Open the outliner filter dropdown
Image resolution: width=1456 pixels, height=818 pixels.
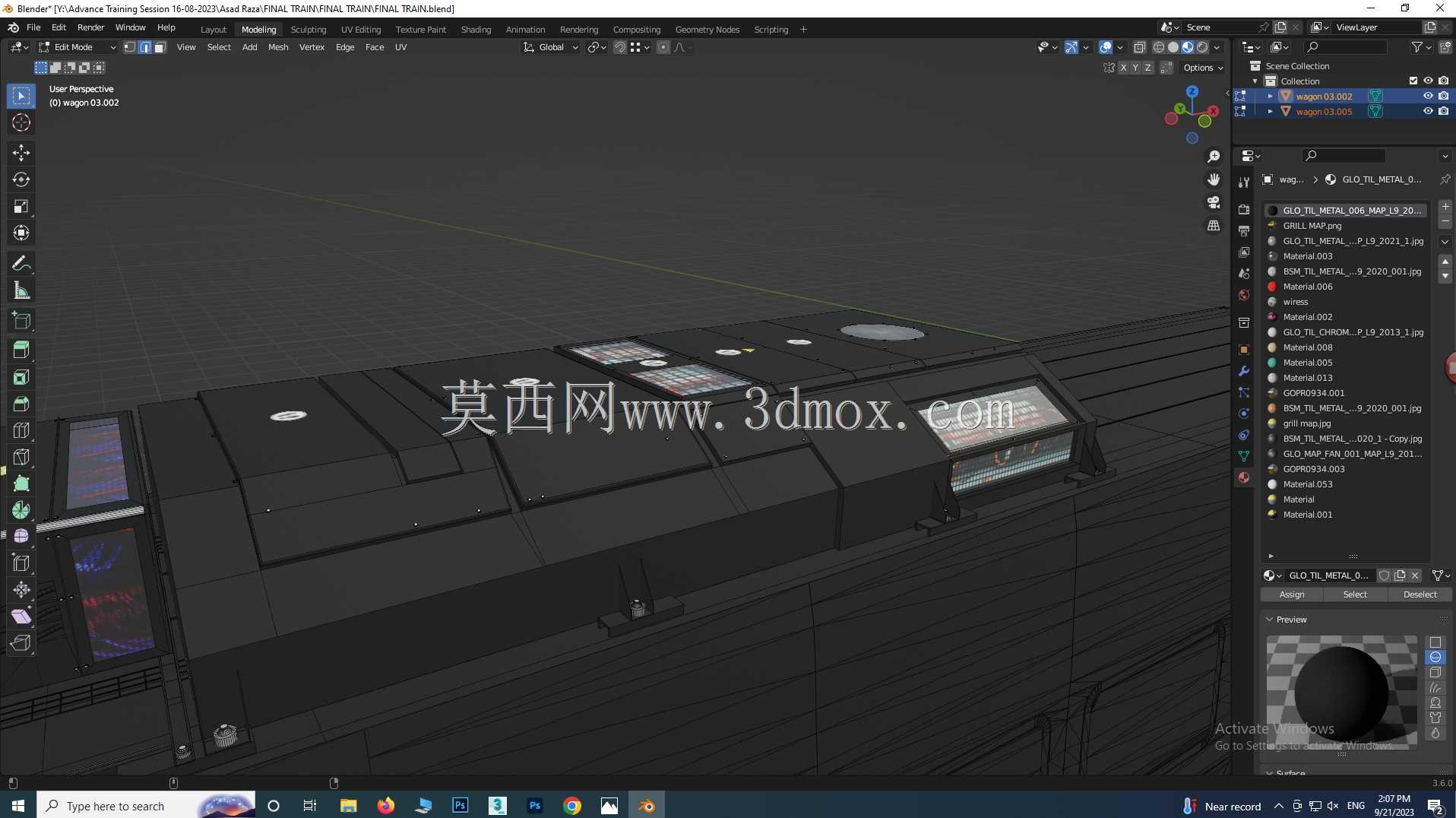1420,47
